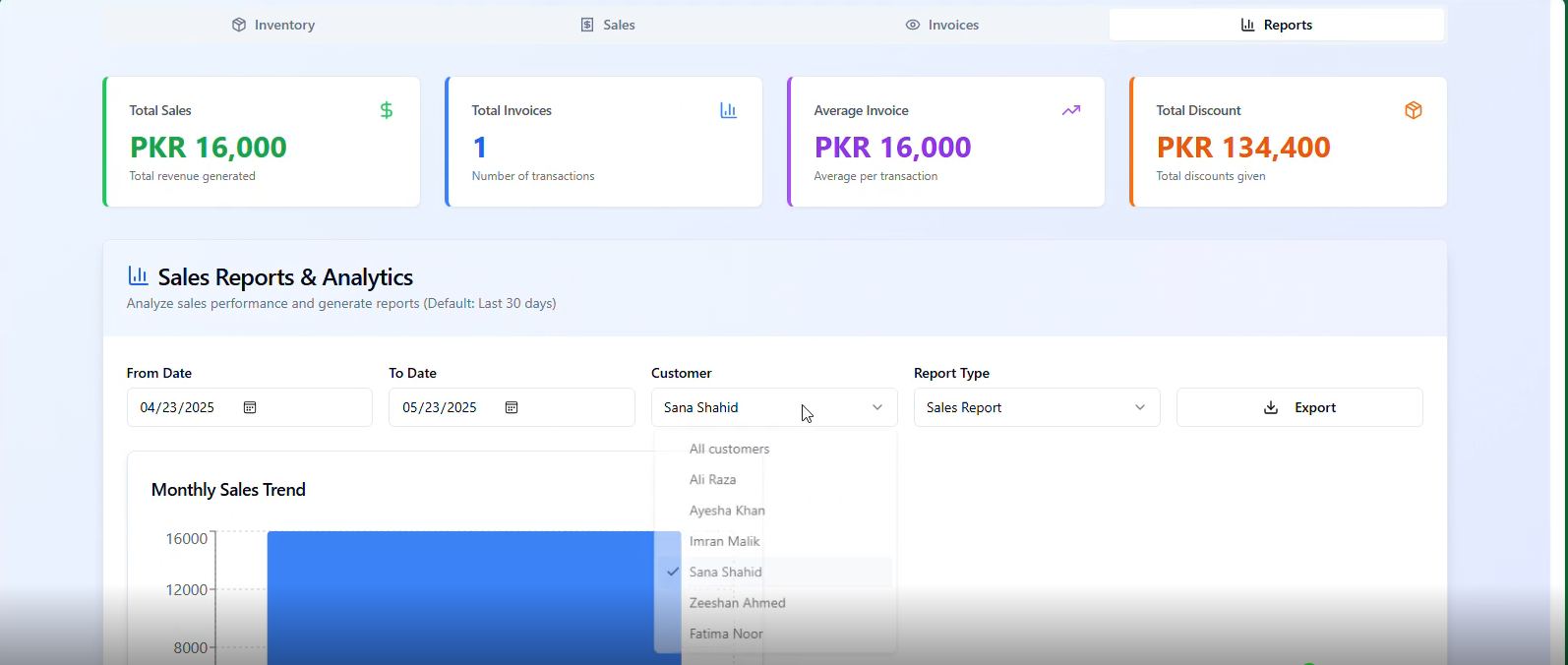Switch to the Sales tab

click(x=608, y=25)
